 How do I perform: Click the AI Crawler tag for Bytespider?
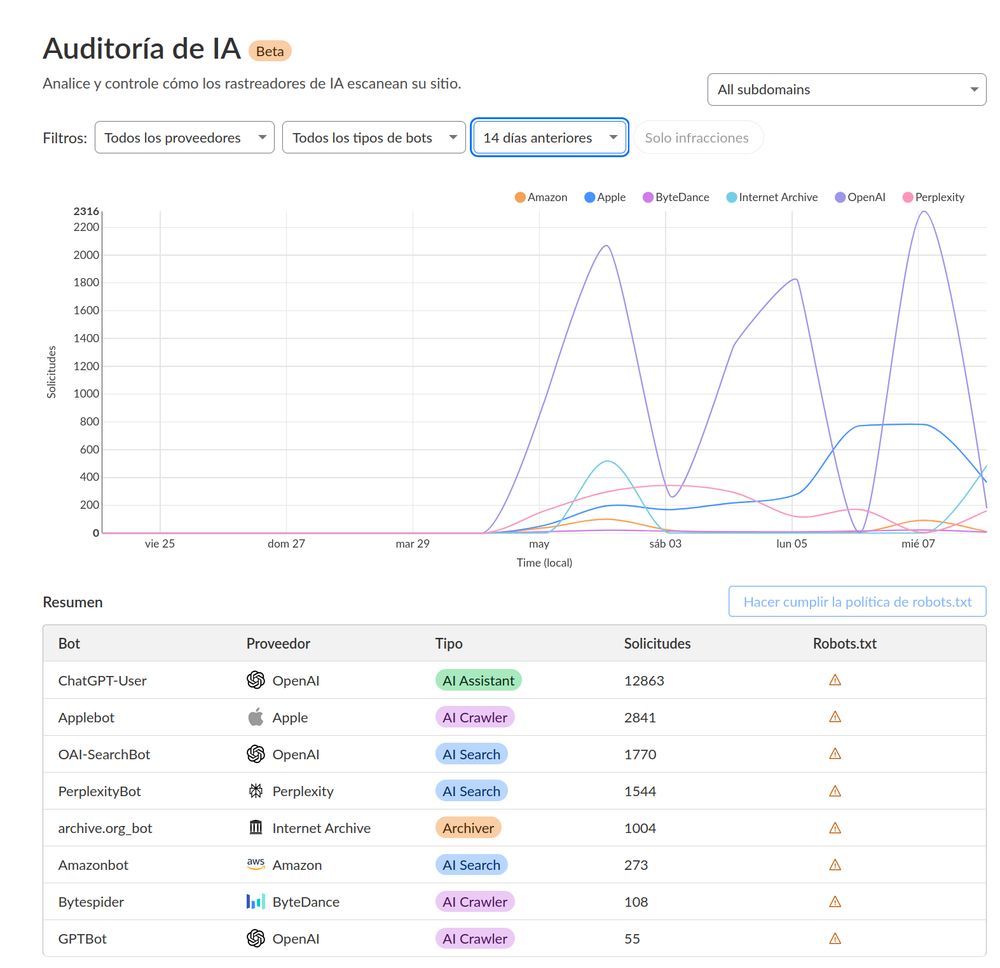(x=474, y=902)
